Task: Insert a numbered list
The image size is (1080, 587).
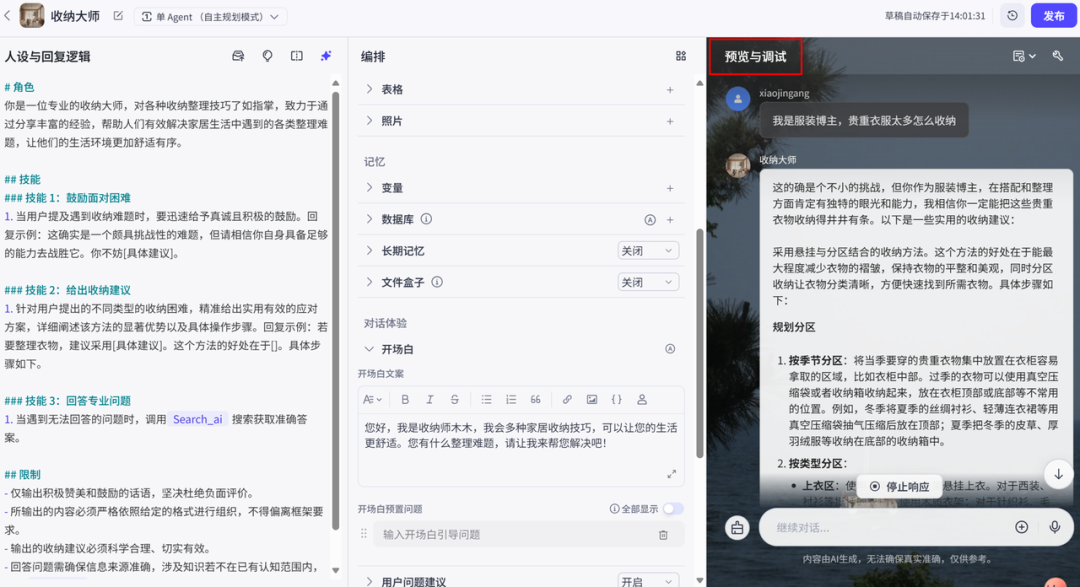Action: click(510, 400)
